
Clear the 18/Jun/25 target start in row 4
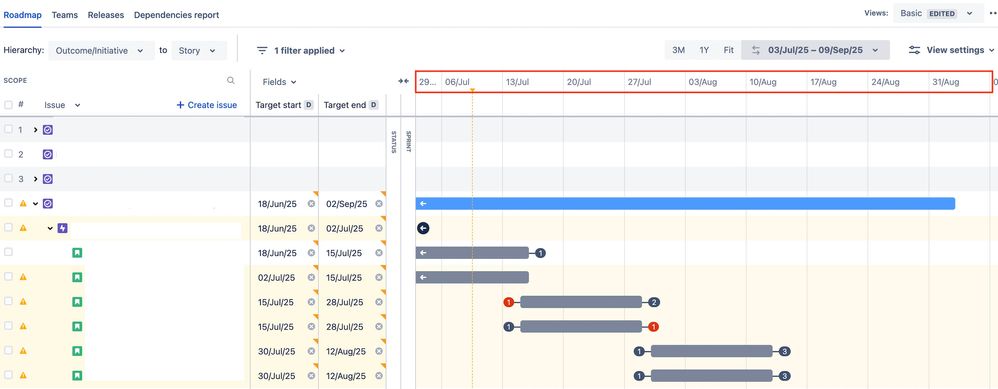coord(311,204)
